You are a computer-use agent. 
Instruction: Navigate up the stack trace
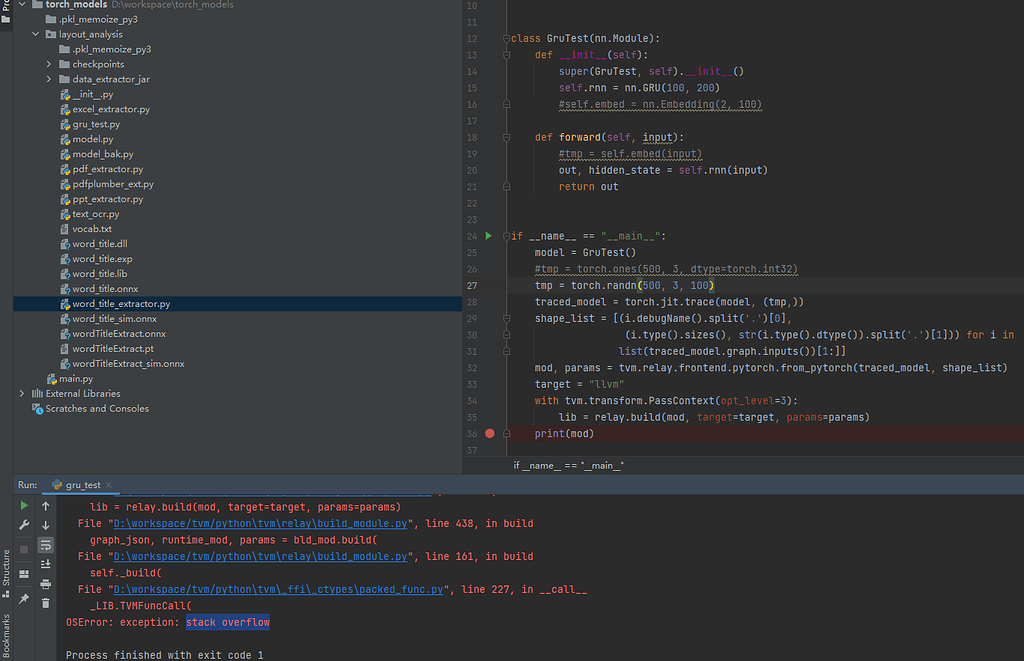(46, 505)
